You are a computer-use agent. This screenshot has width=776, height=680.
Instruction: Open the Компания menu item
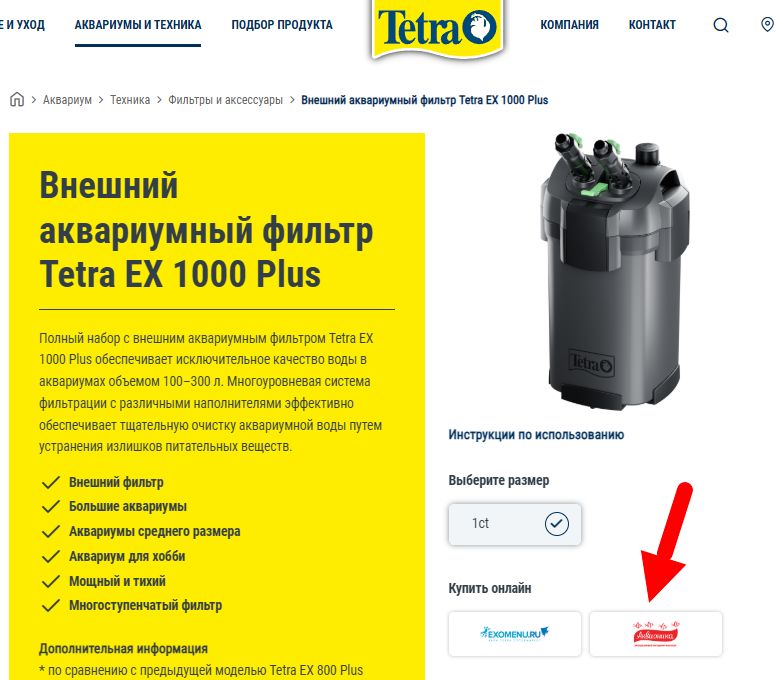(x=570, y=25)
